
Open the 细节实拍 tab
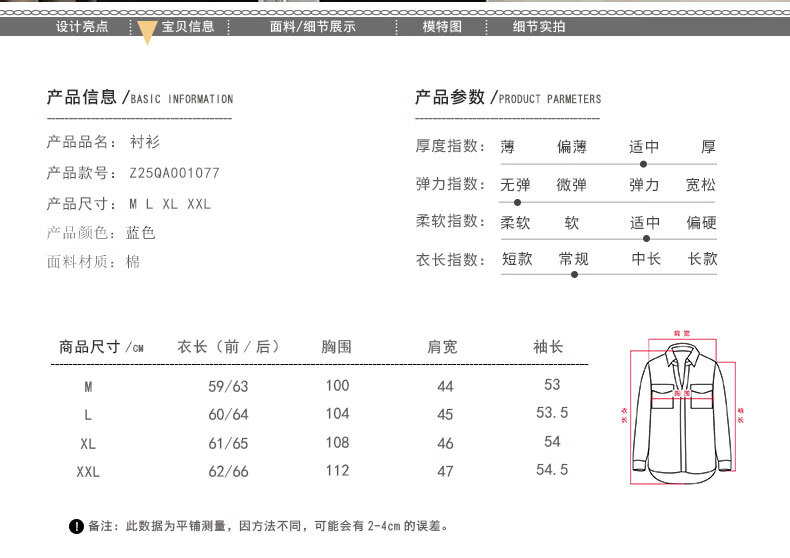pyautogui.click(x=539, y=27)
